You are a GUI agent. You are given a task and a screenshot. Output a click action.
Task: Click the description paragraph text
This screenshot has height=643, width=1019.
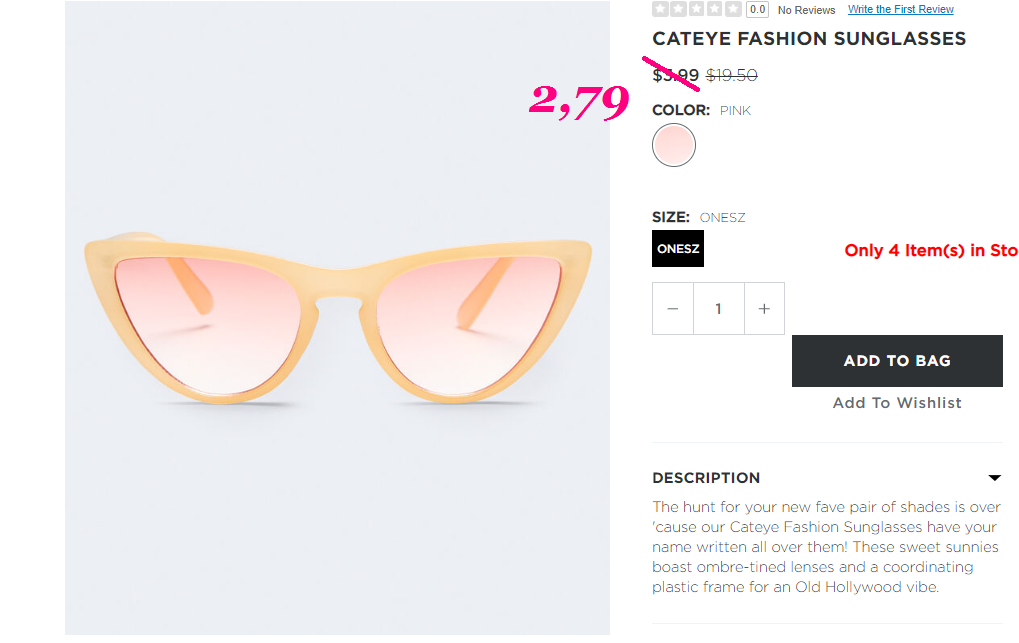(827, 547)
